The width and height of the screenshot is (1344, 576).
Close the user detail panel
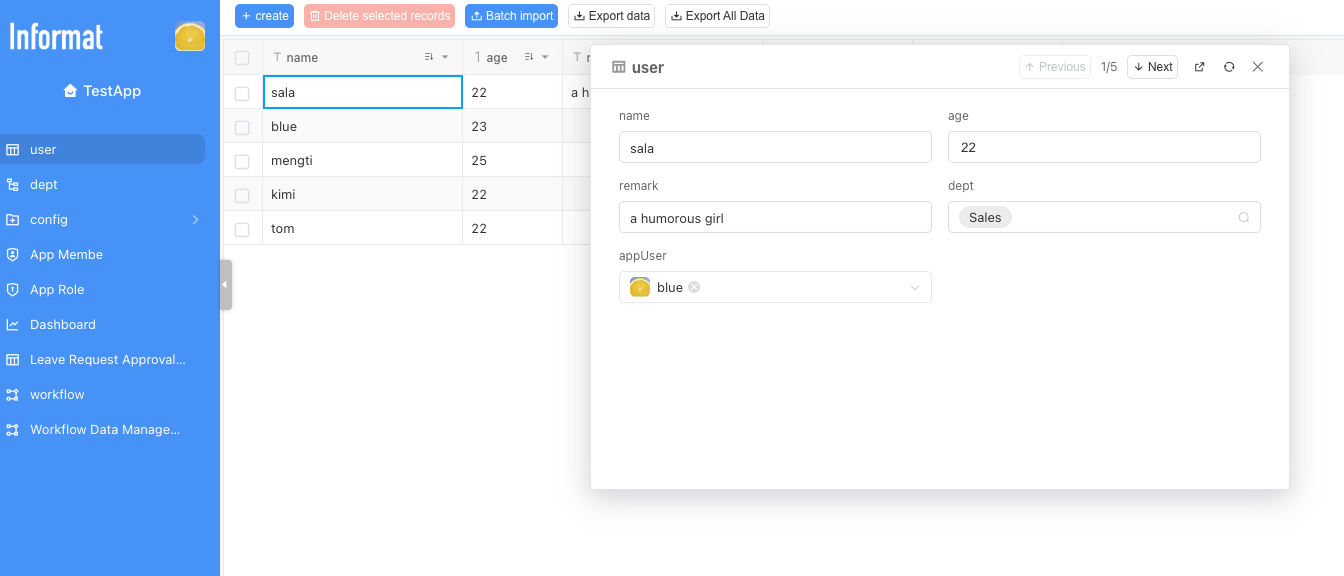[x=1258, y=67]
